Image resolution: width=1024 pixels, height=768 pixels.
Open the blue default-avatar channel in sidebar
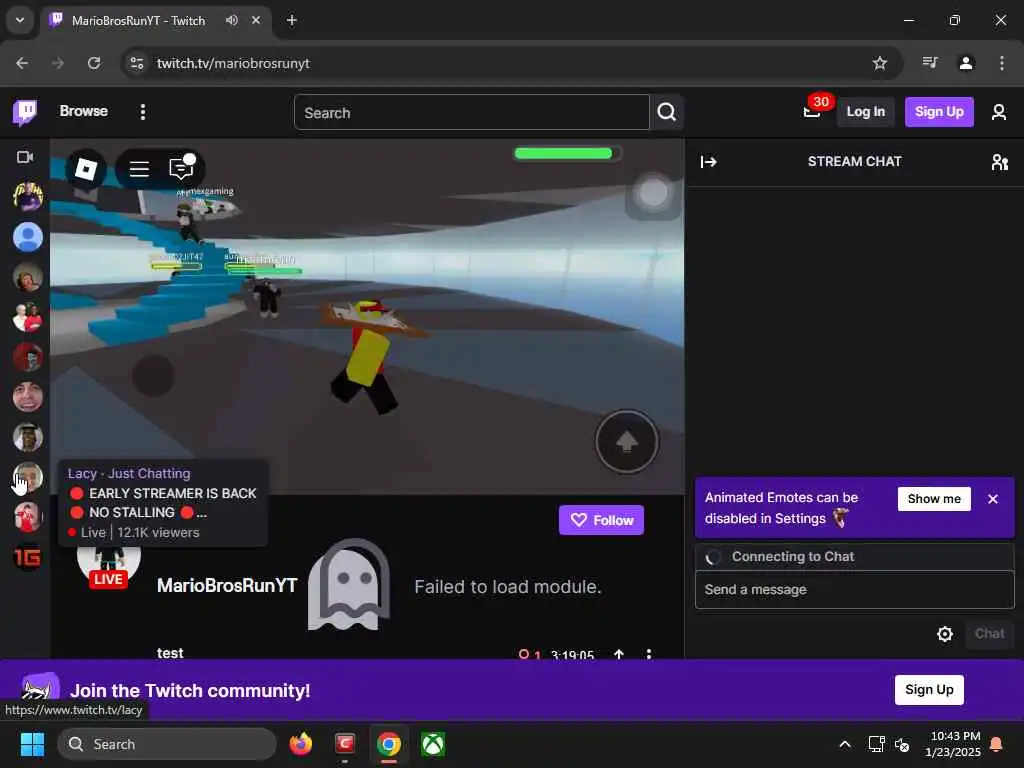coord(27,236)
